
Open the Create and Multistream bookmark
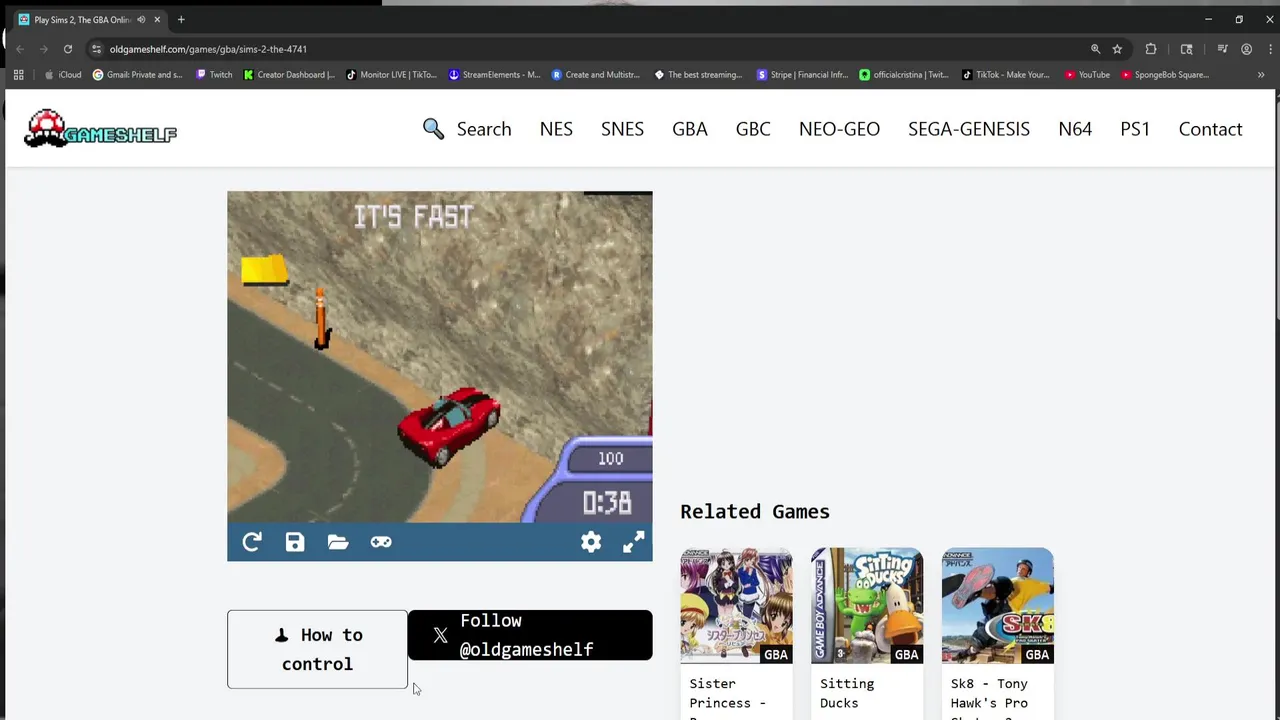(x=598, y=75)
